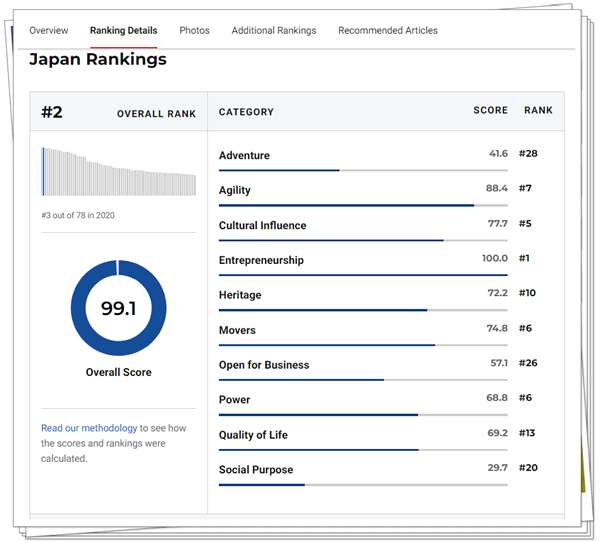
Task: Select the Quality of Life label
Action: [x=254, y=435]
